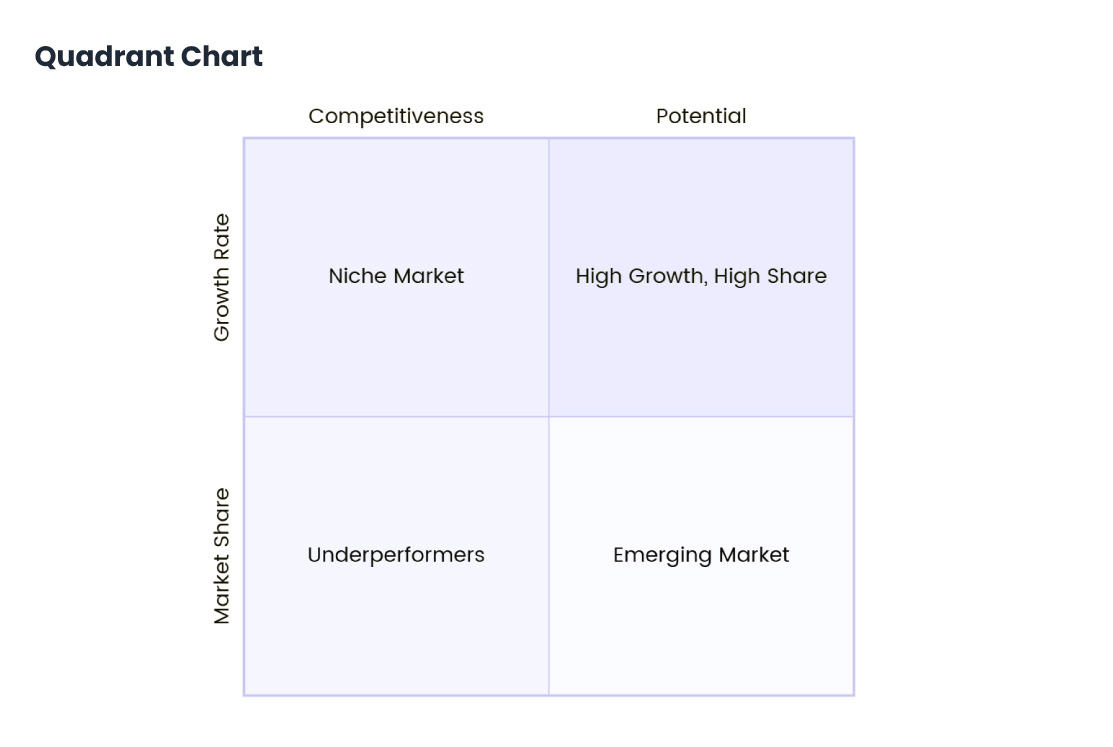Select the High Growth, High Share text
The height and width of the screenshot is (747, 1113).
coord(701,276)
